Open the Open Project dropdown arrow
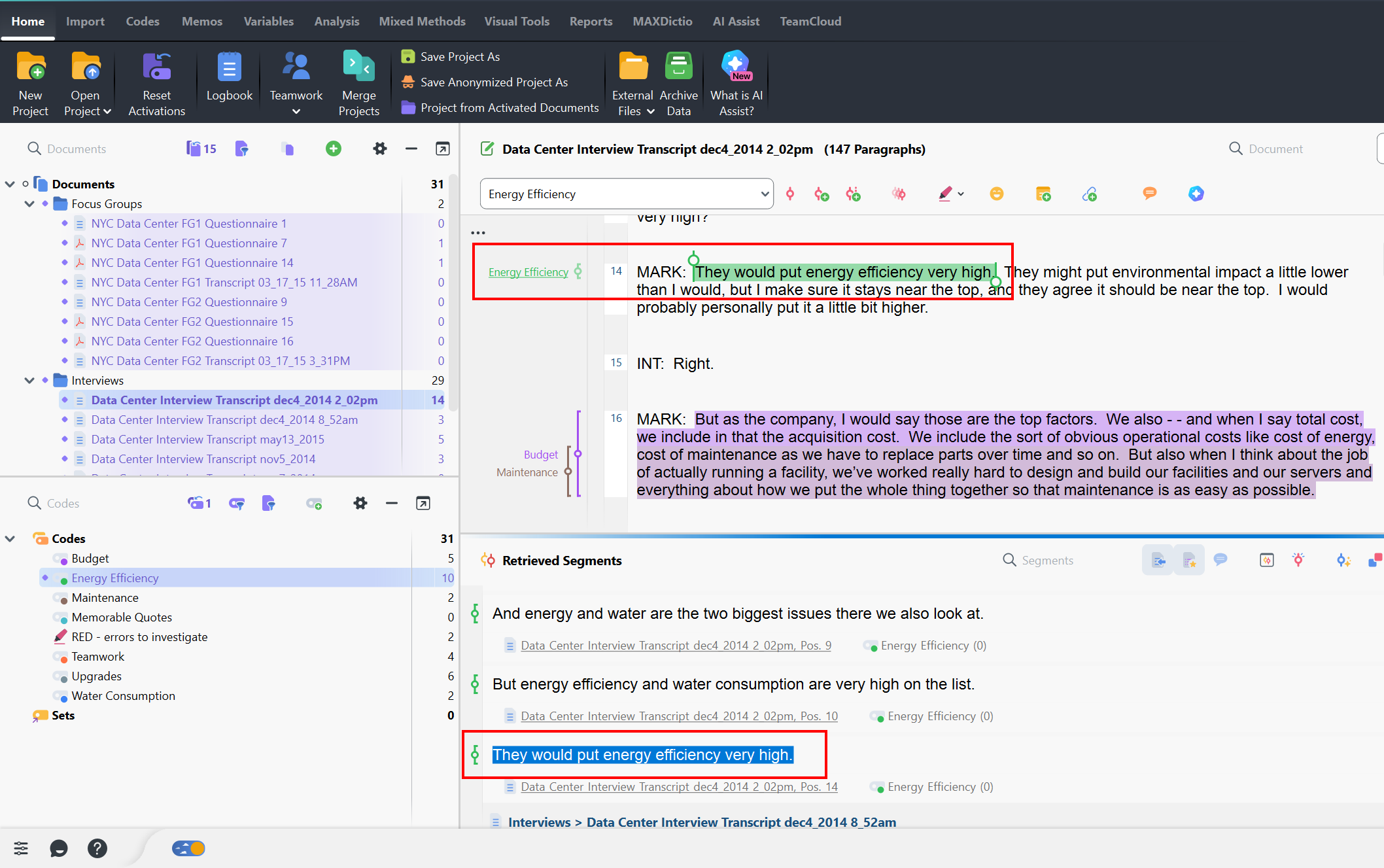The image size is (1384, 868). (x=107, y=112)
